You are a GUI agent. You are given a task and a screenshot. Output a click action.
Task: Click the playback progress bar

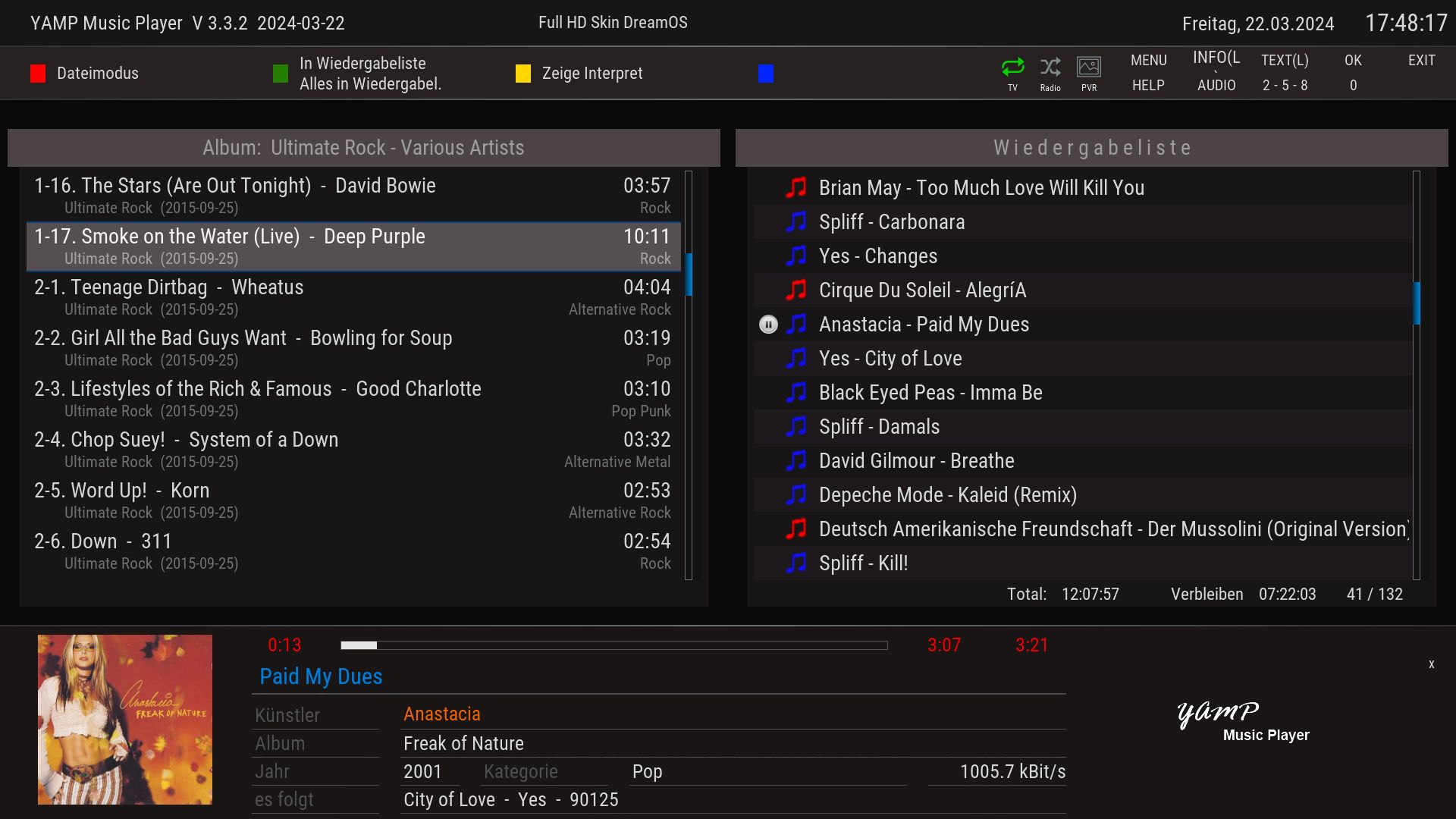coord(614,645)
